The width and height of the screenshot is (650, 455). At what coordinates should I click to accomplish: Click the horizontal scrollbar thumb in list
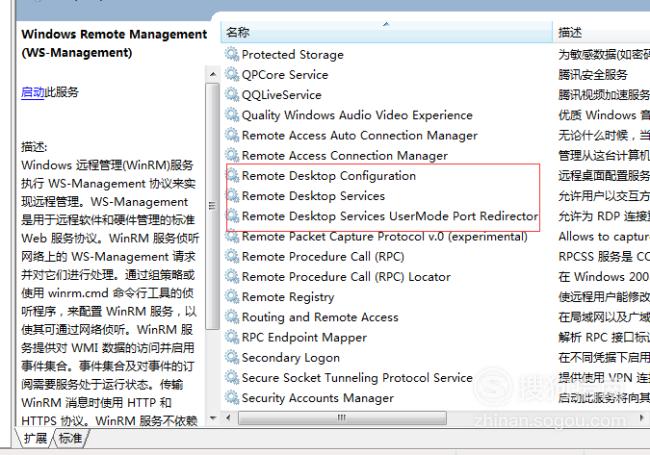pyautogui.click(x=342, y=418)
